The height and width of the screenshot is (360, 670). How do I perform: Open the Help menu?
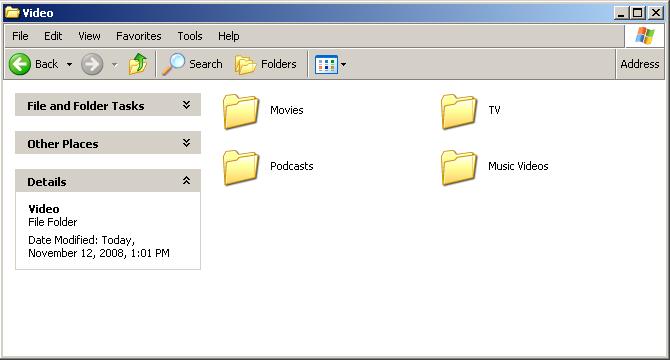(229, 36)
